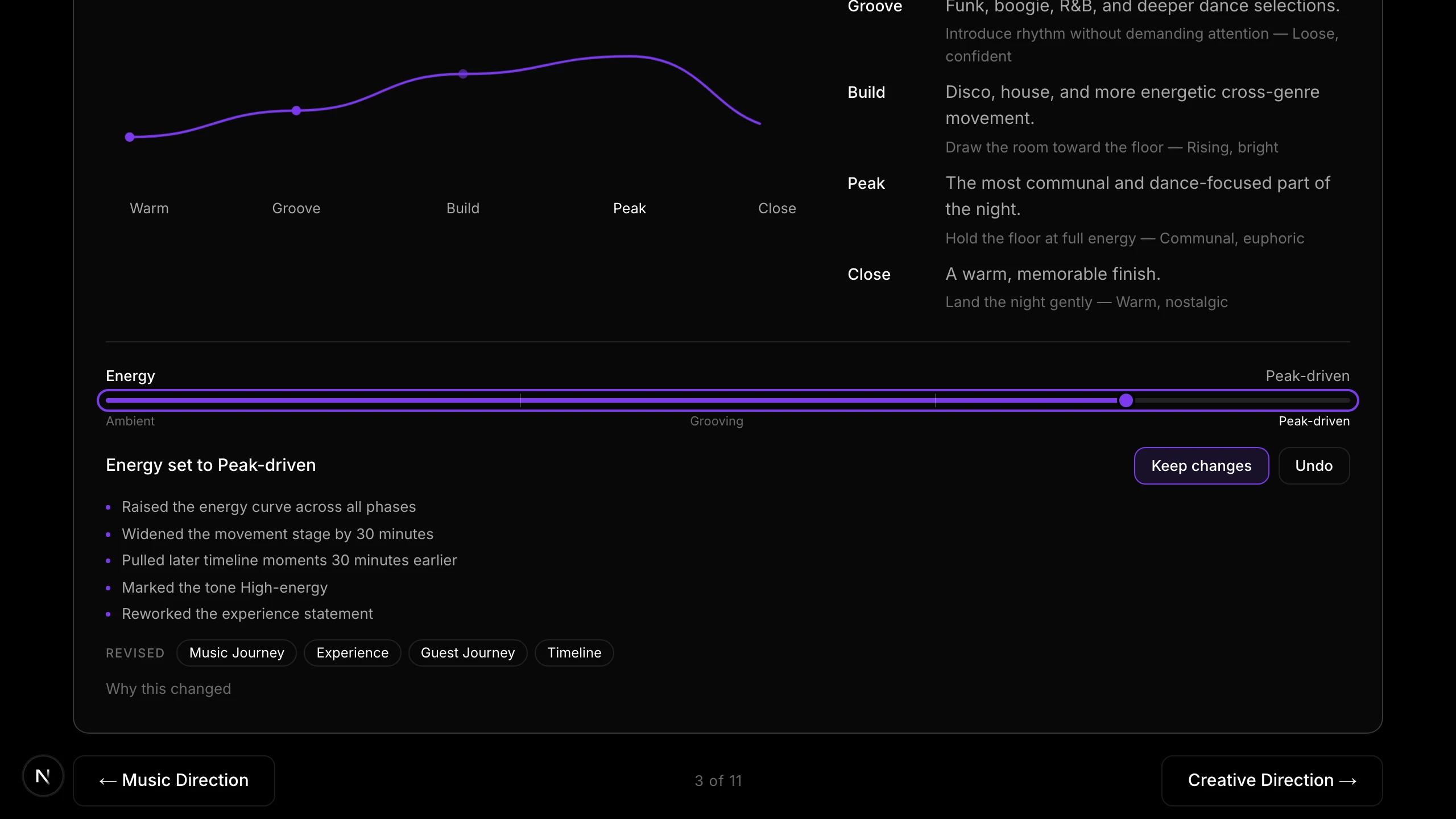Select the Build point on the curve
1456x819 pixels.
[463, 74]
